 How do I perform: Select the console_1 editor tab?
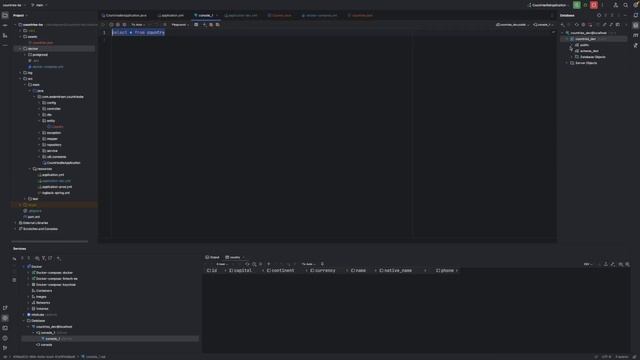click(205, 15)
